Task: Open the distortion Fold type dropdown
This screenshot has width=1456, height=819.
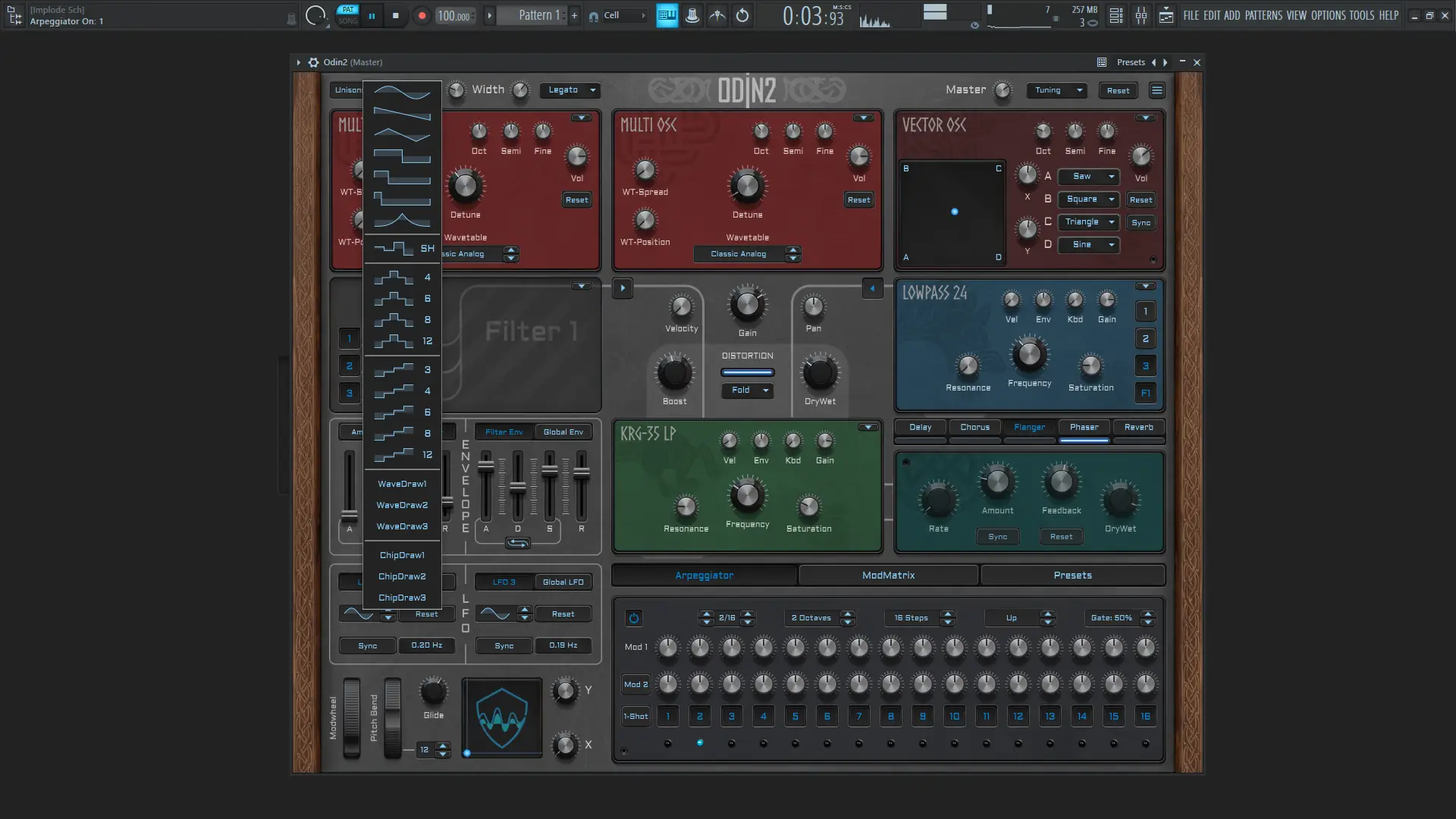Action: point(747,390)
